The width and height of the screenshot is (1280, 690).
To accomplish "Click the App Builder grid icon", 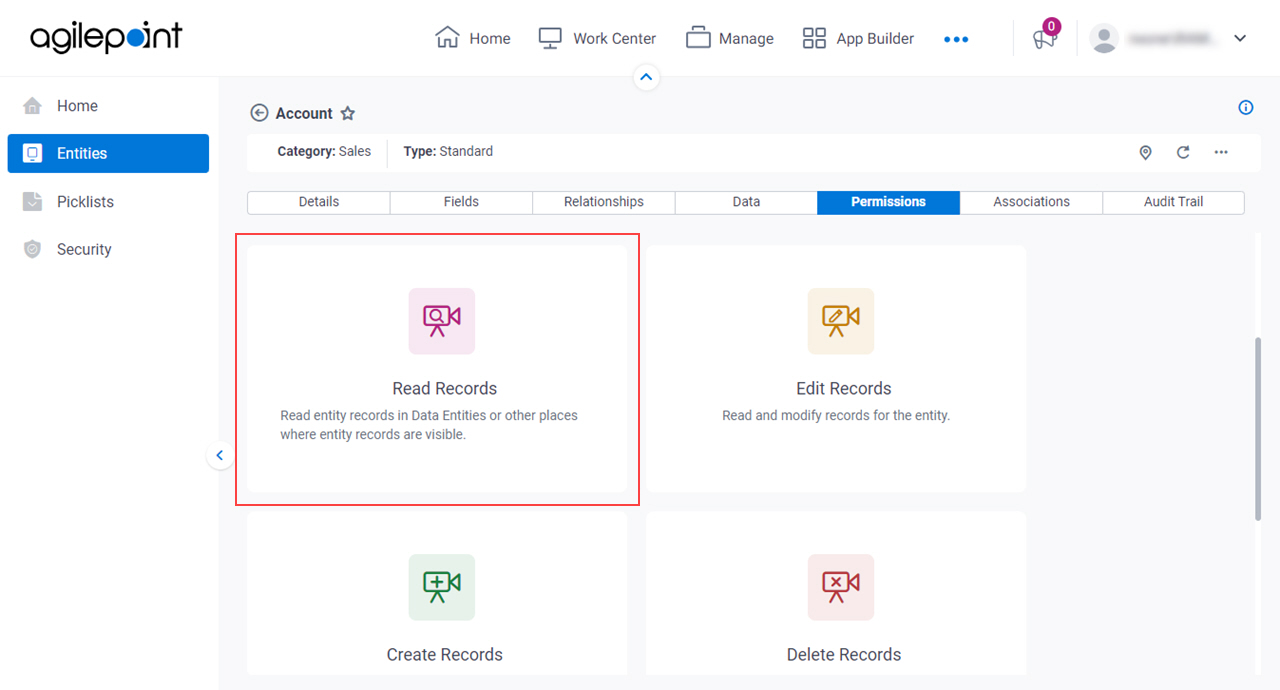I will click(814, 38).
